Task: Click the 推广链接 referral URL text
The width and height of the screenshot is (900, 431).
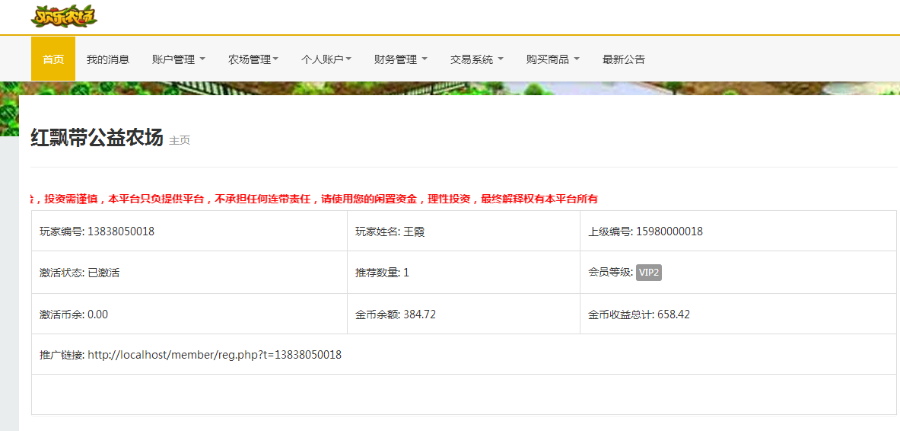Action: coord(215,355)
